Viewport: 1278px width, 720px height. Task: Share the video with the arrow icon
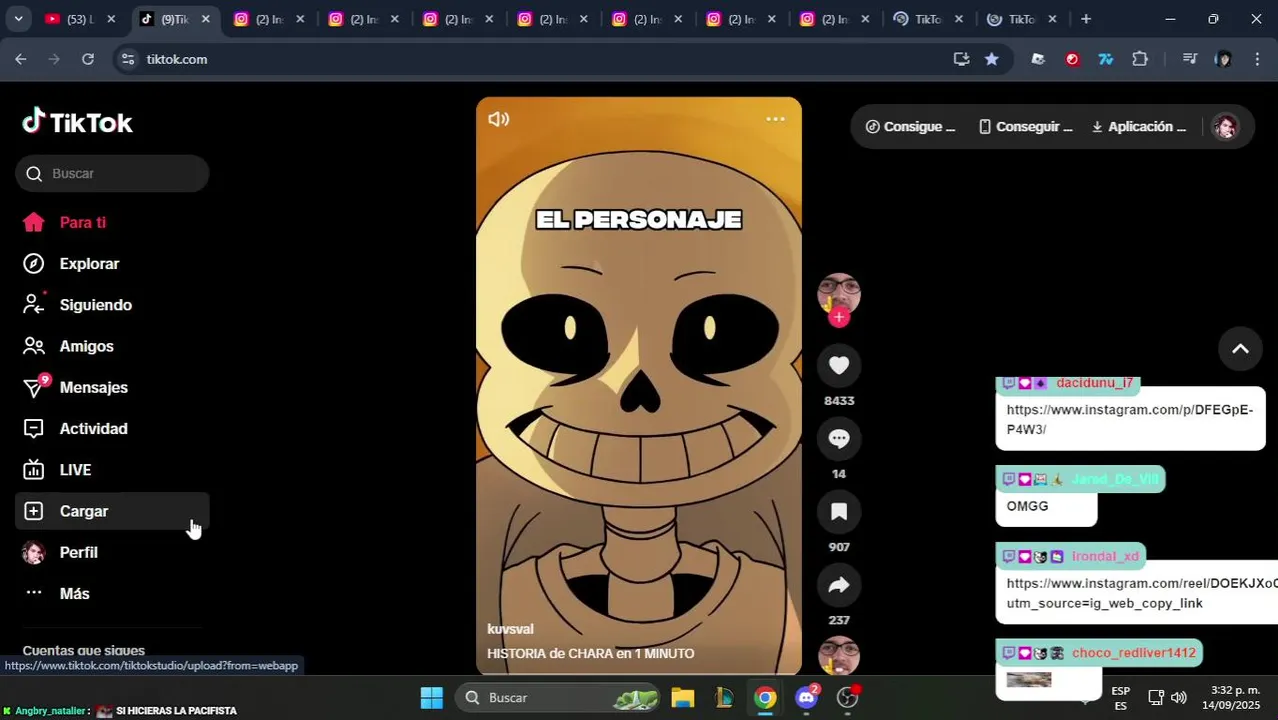[839, 585]
